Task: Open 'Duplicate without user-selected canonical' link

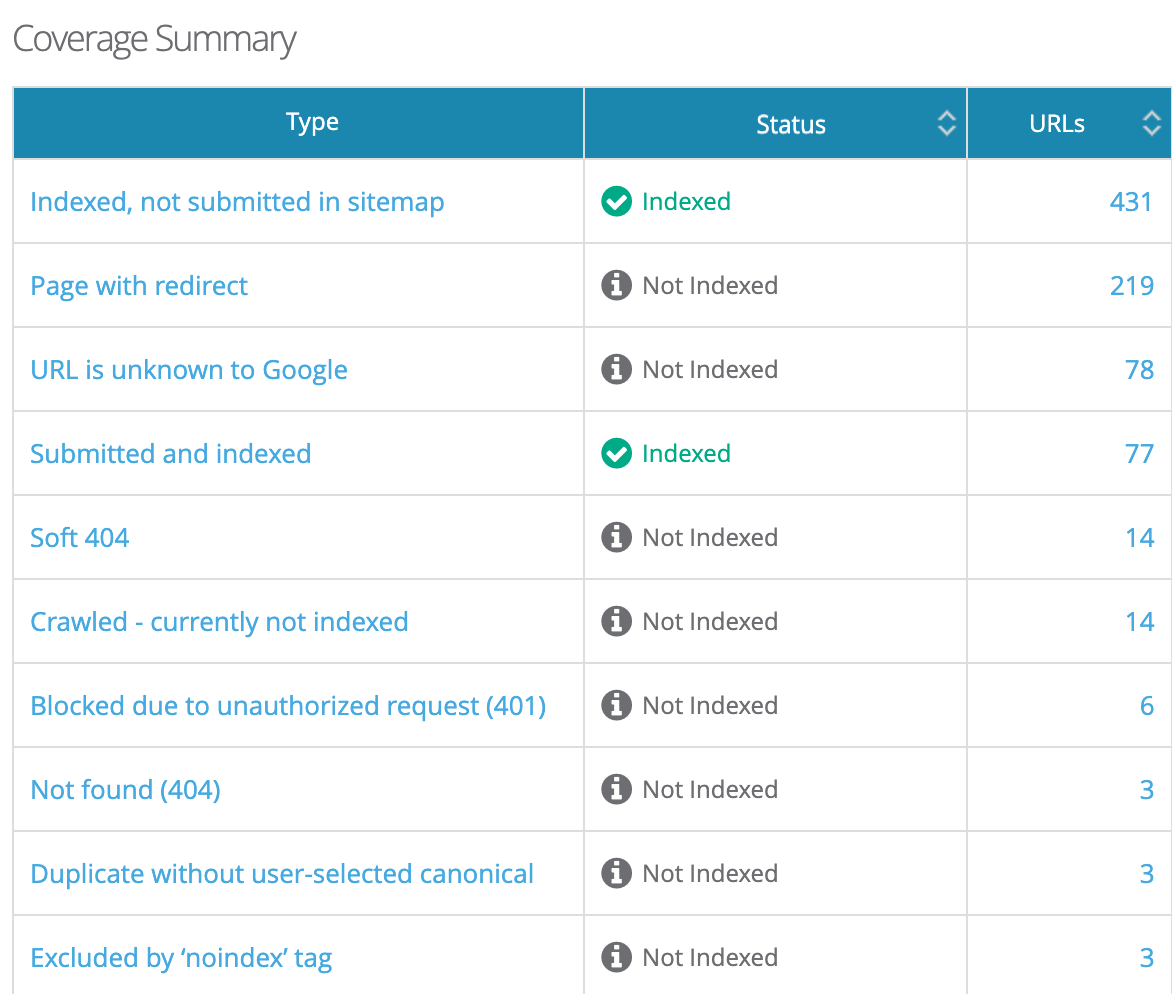Action: pos(282,874)
